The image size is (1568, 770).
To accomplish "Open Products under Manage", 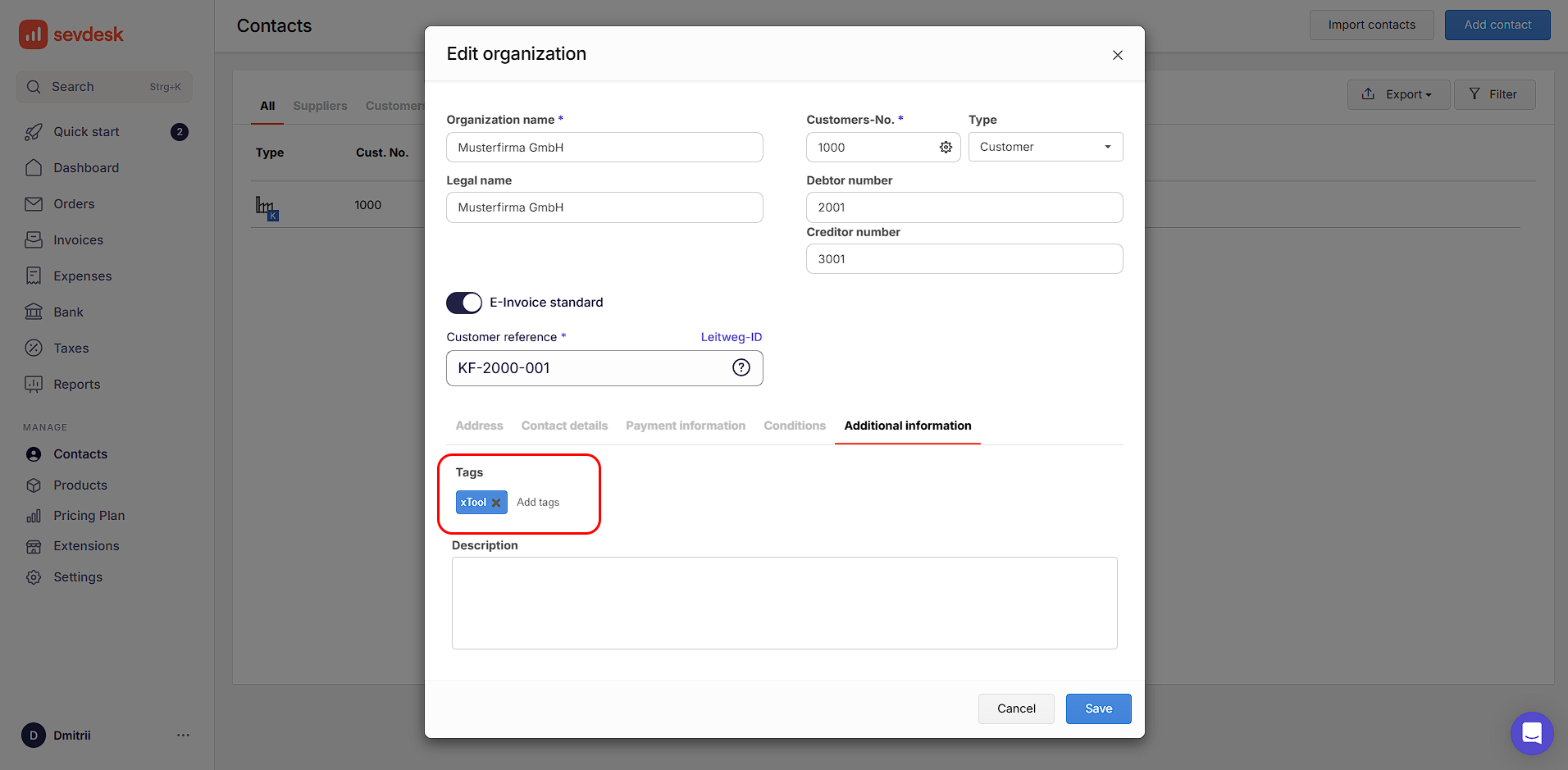I will tap(78, 485).
